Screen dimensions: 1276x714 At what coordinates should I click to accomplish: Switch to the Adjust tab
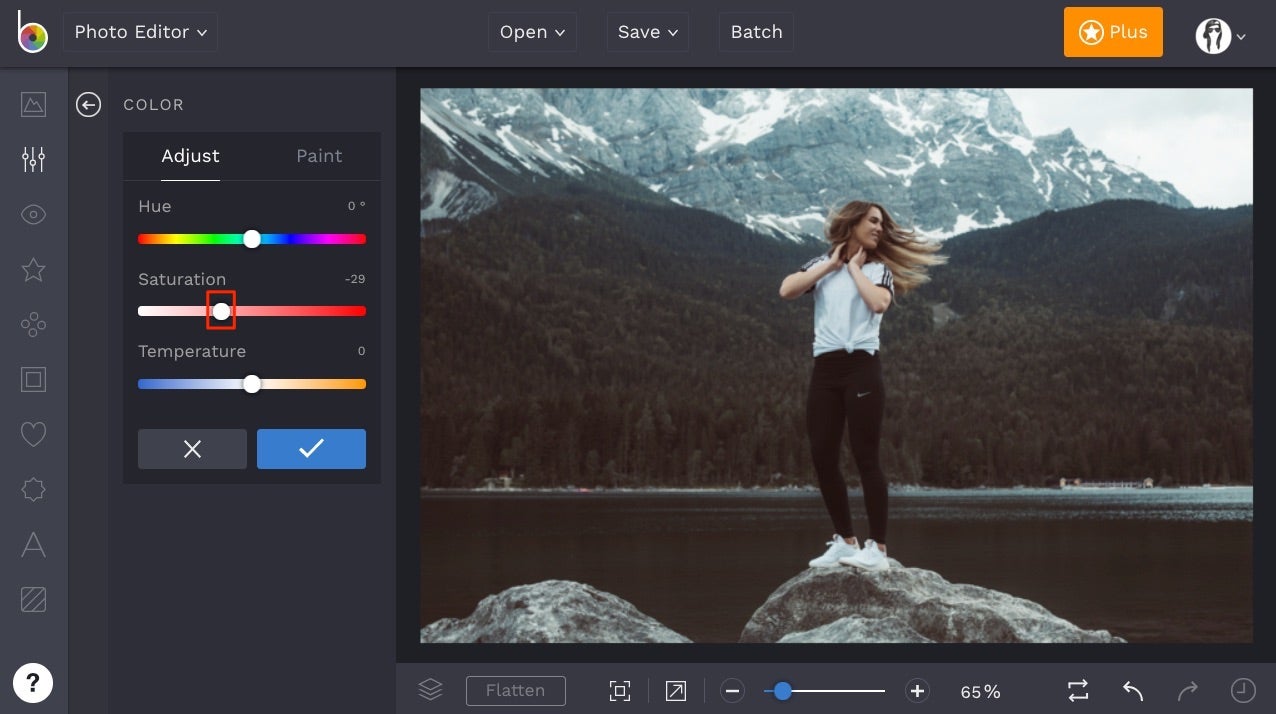[190, 156]
